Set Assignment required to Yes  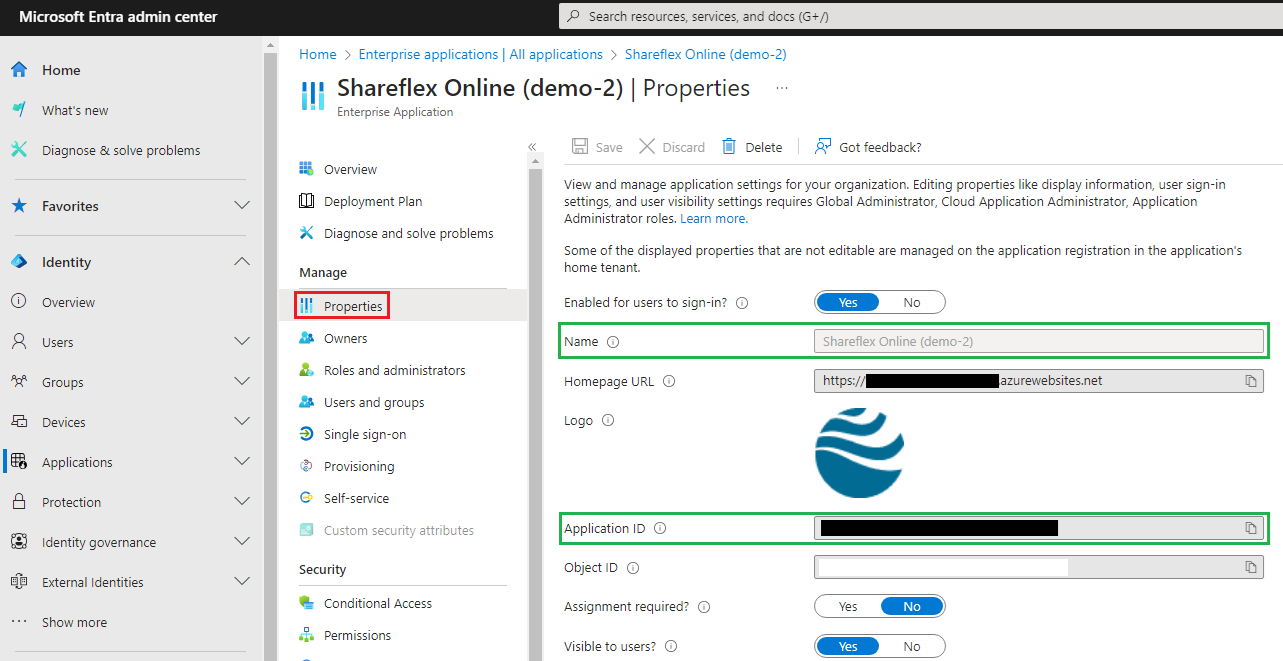click(x=848, y=606)
